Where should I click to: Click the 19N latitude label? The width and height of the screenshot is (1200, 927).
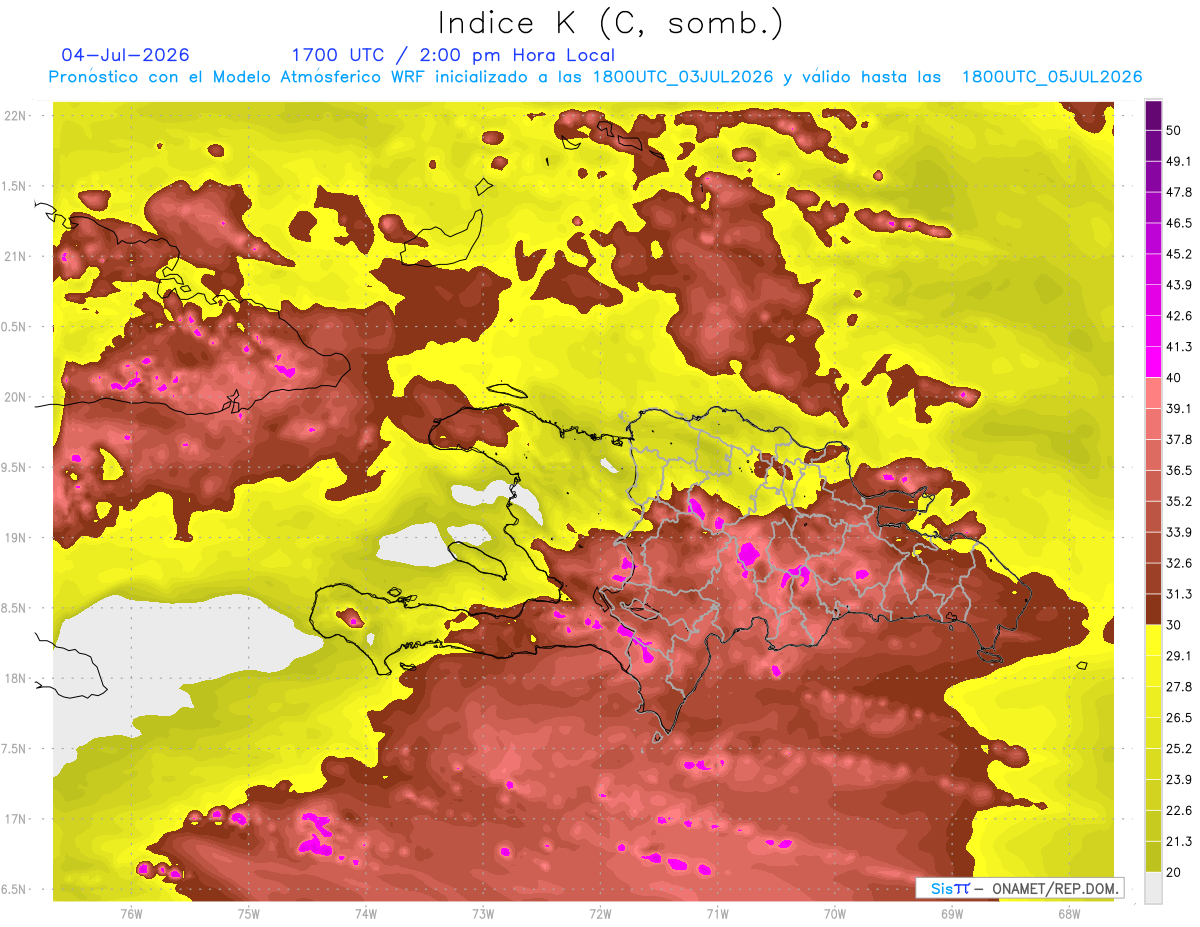(x=17, y=537)
